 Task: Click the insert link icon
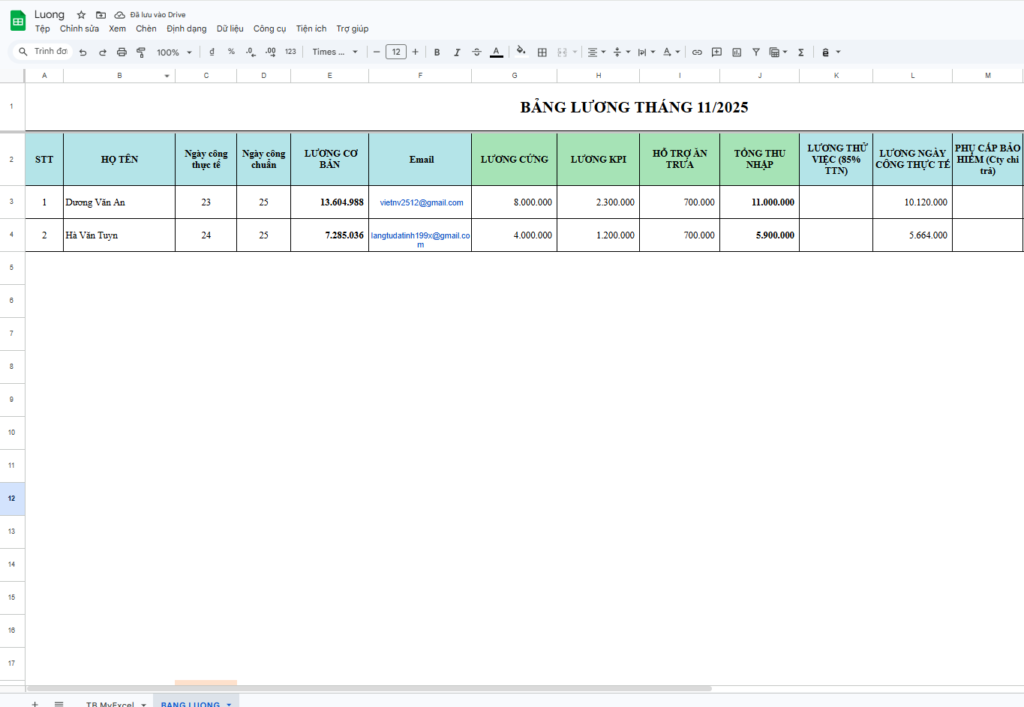tap(697, 52)
